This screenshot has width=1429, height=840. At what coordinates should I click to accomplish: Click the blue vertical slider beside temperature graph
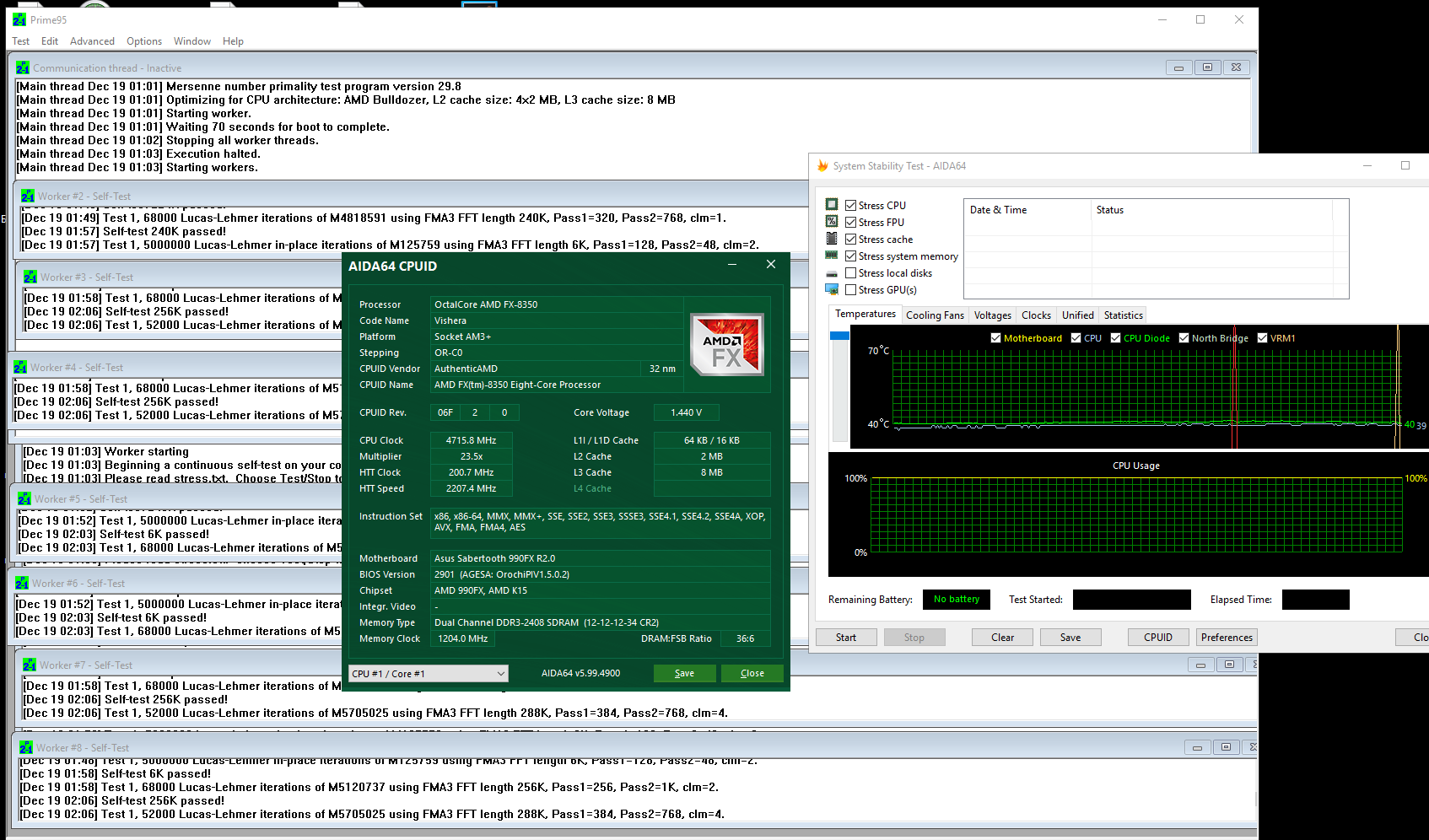pyautogui.click(x=839, y=336)
